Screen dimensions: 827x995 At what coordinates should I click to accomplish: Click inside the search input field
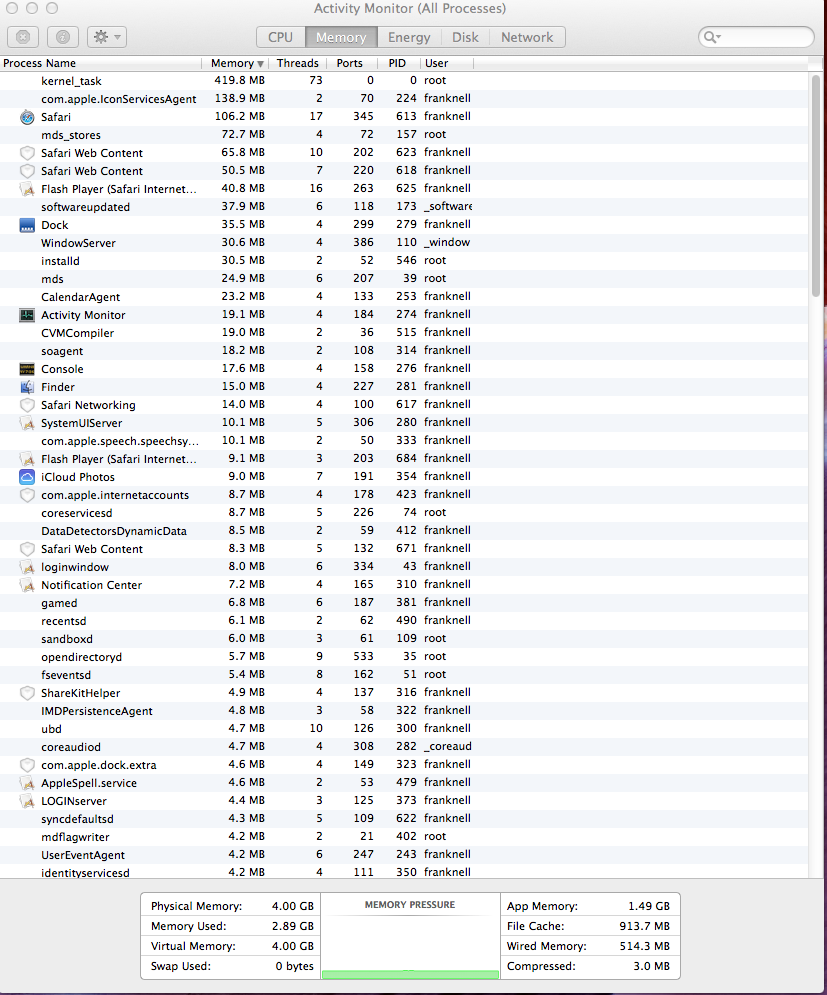(757, 37)
